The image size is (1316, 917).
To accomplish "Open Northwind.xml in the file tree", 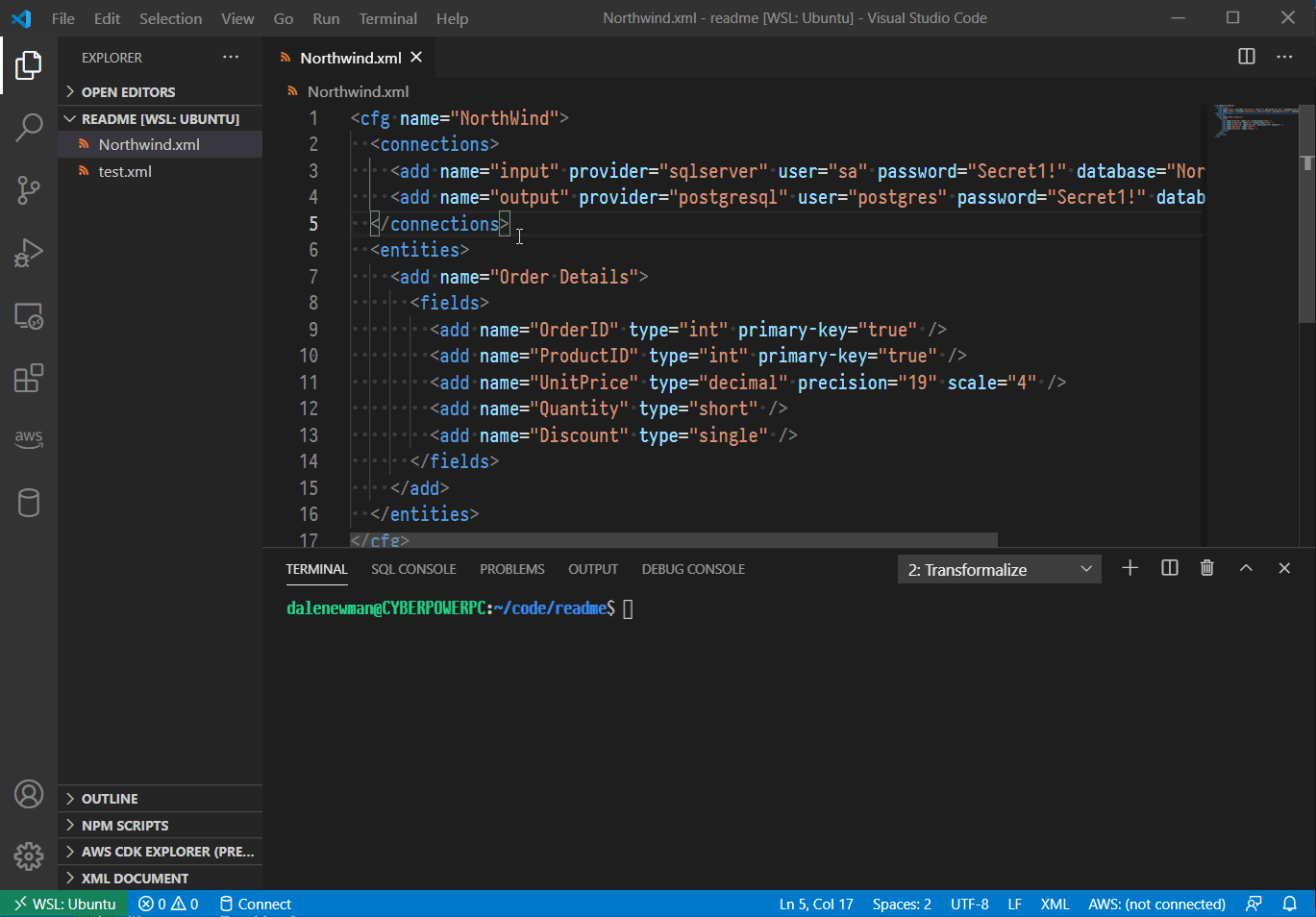I will point(160,144).
